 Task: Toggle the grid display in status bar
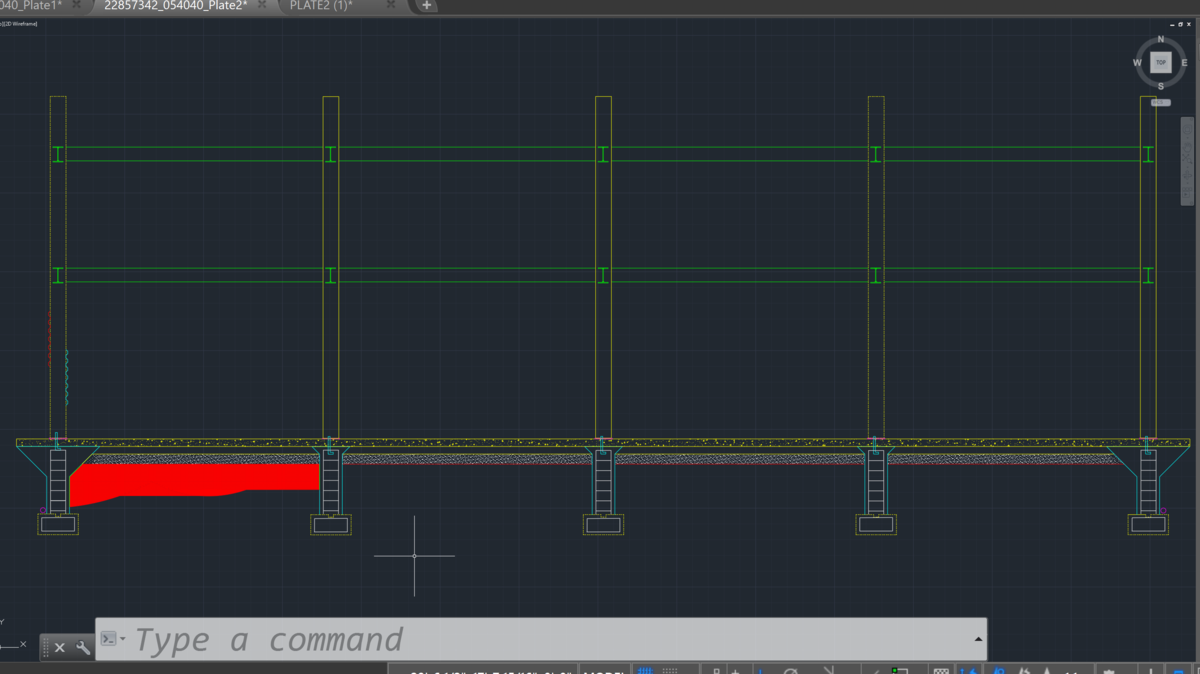(645, 671)
